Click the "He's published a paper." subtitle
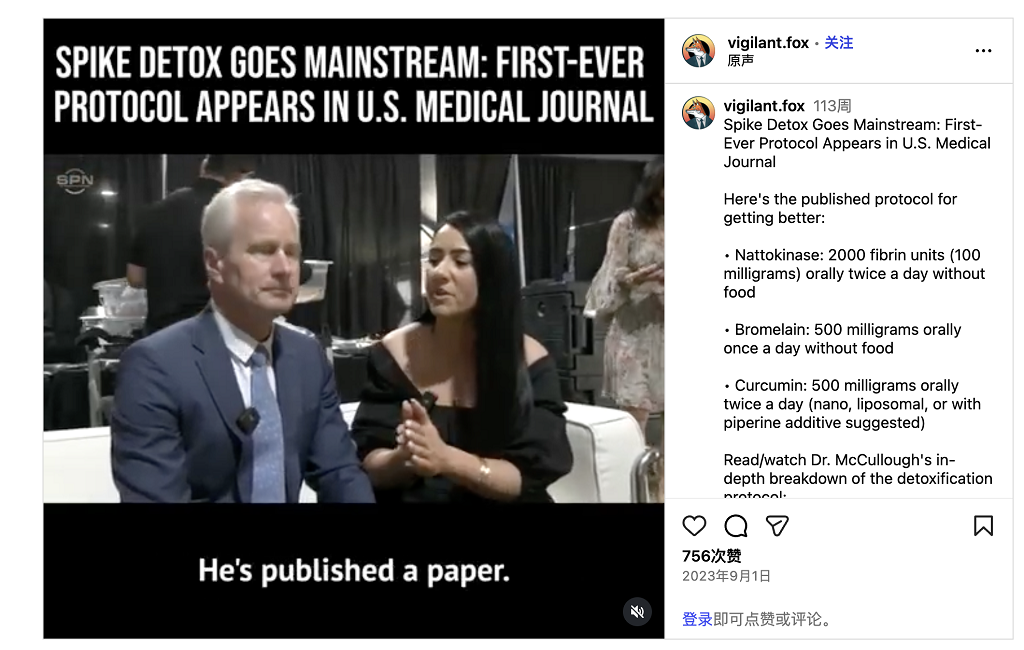The width and height of the screenshot is (1024, 650). tap(354, 571)
